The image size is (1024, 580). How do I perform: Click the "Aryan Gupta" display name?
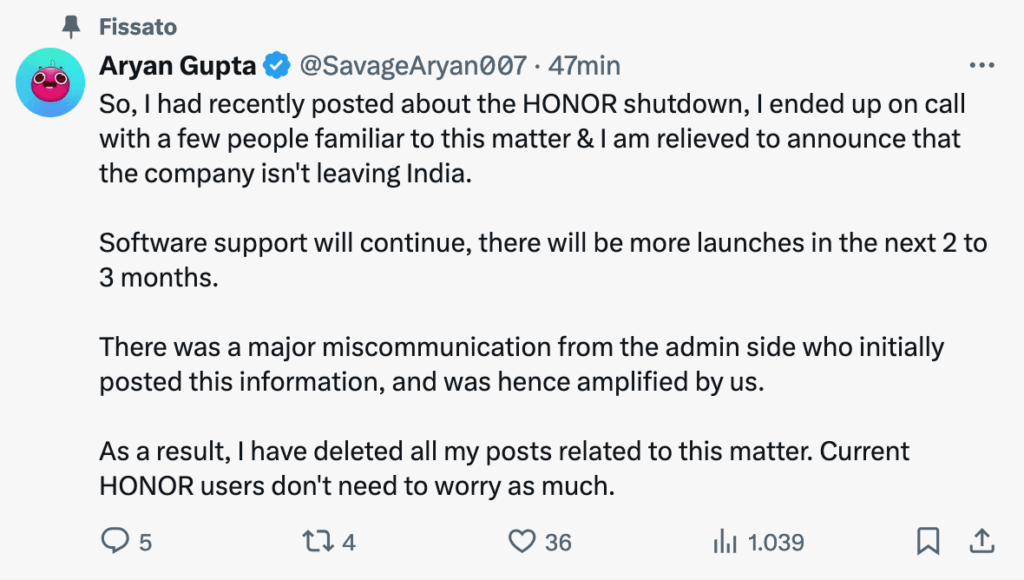point(177,66)
